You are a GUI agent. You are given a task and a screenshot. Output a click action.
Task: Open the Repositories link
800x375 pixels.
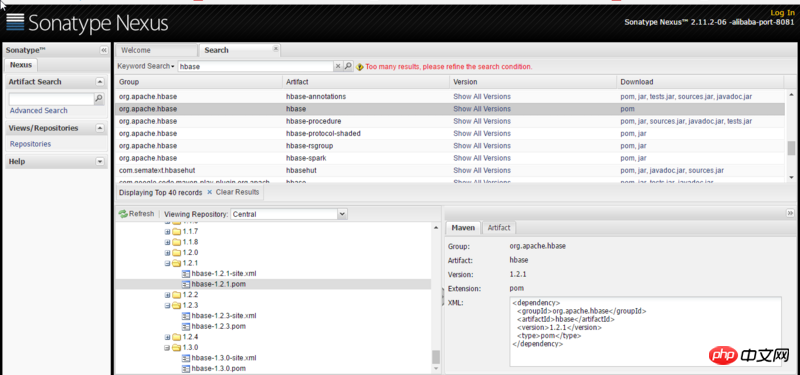[31, 144]
